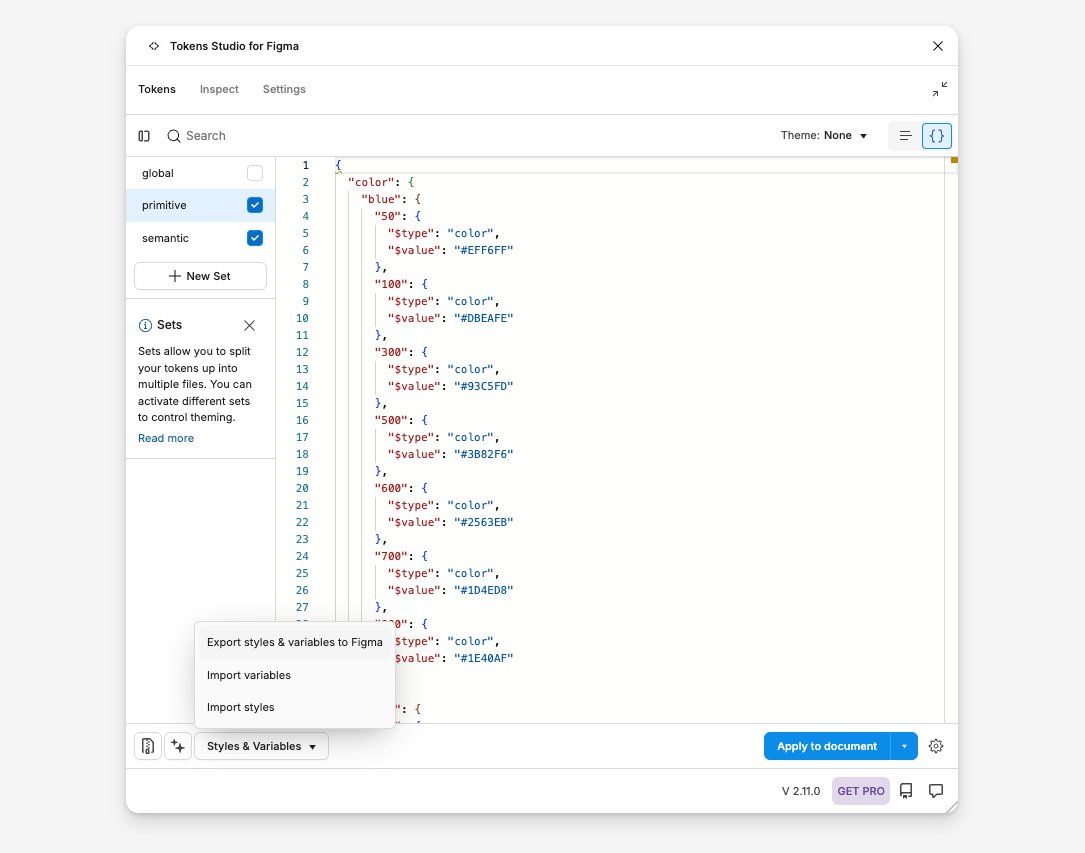Image resolution: width=1085 pixels, height=853 pixels.
Task: Open the Theme: None dropdown
Action: click(824, 135)
